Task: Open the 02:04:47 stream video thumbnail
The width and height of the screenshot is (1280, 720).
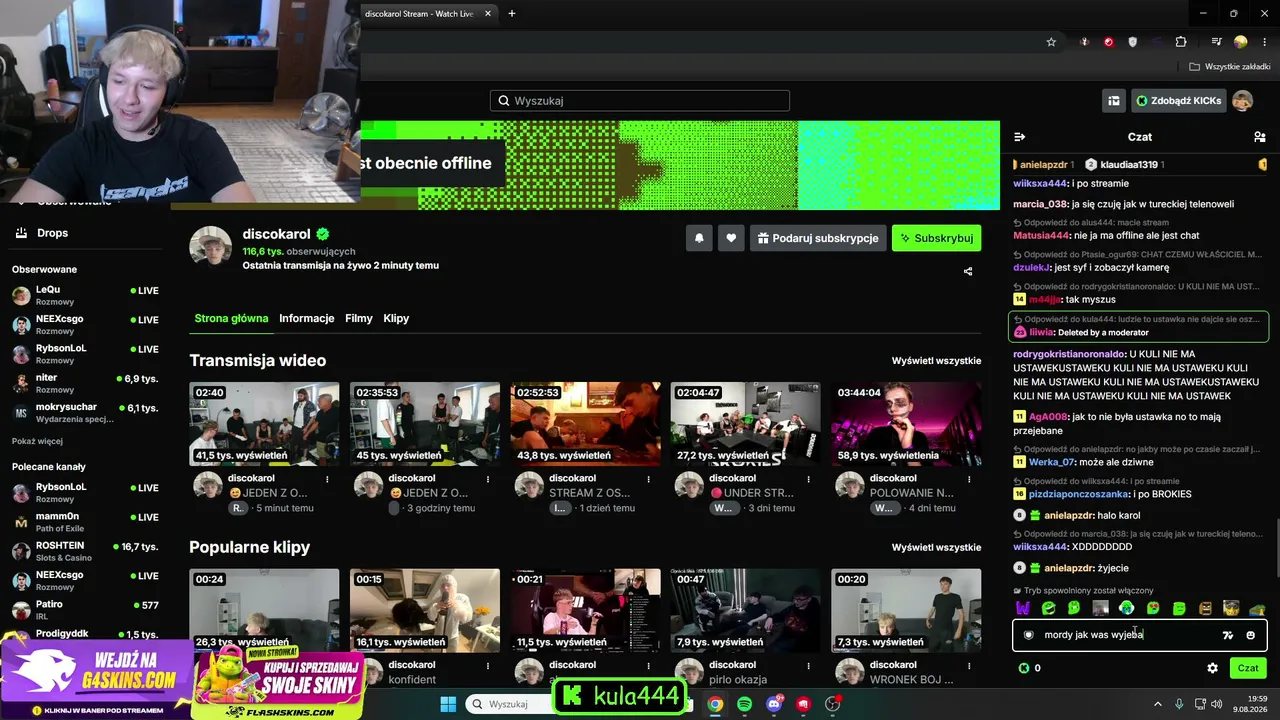Action: (x=746, y=424)
